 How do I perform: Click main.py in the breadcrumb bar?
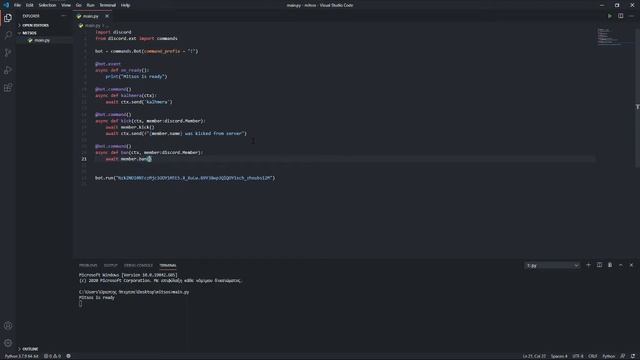tap(92, 26)
